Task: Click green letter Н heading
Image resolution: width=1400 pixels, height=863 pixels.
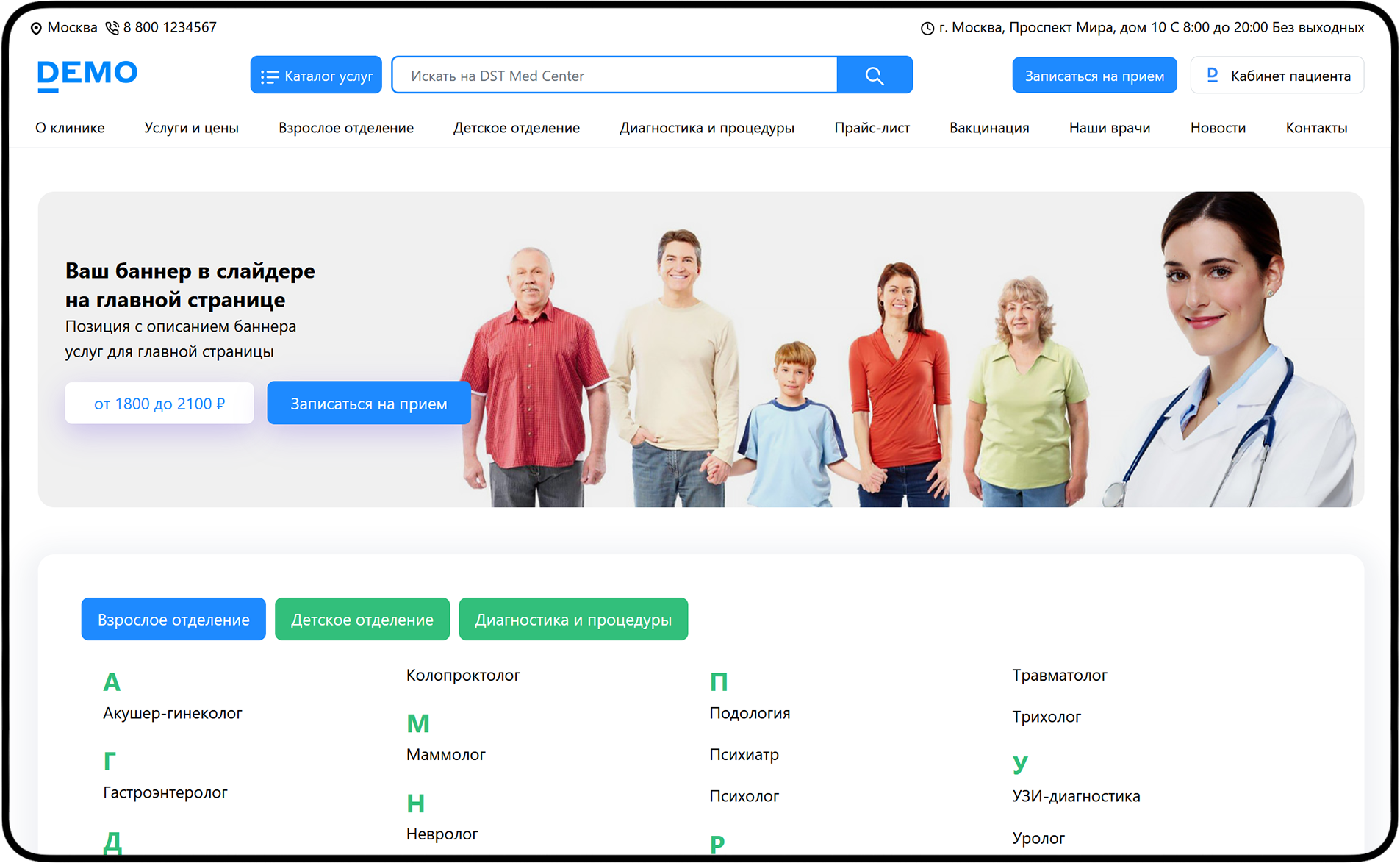Action: [415, 803]
